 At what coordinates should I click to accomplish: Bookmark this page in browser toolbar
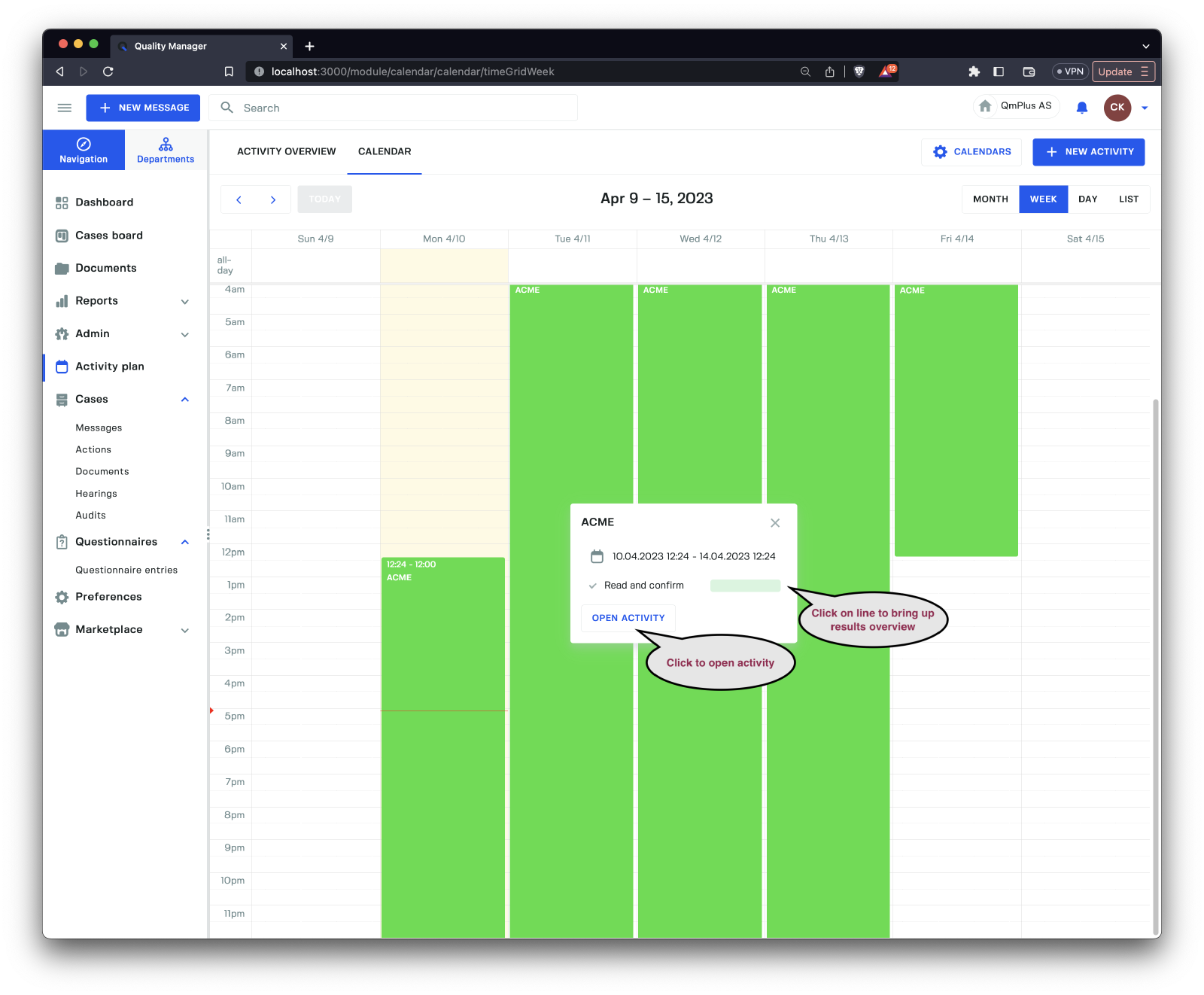pos(229,72)
